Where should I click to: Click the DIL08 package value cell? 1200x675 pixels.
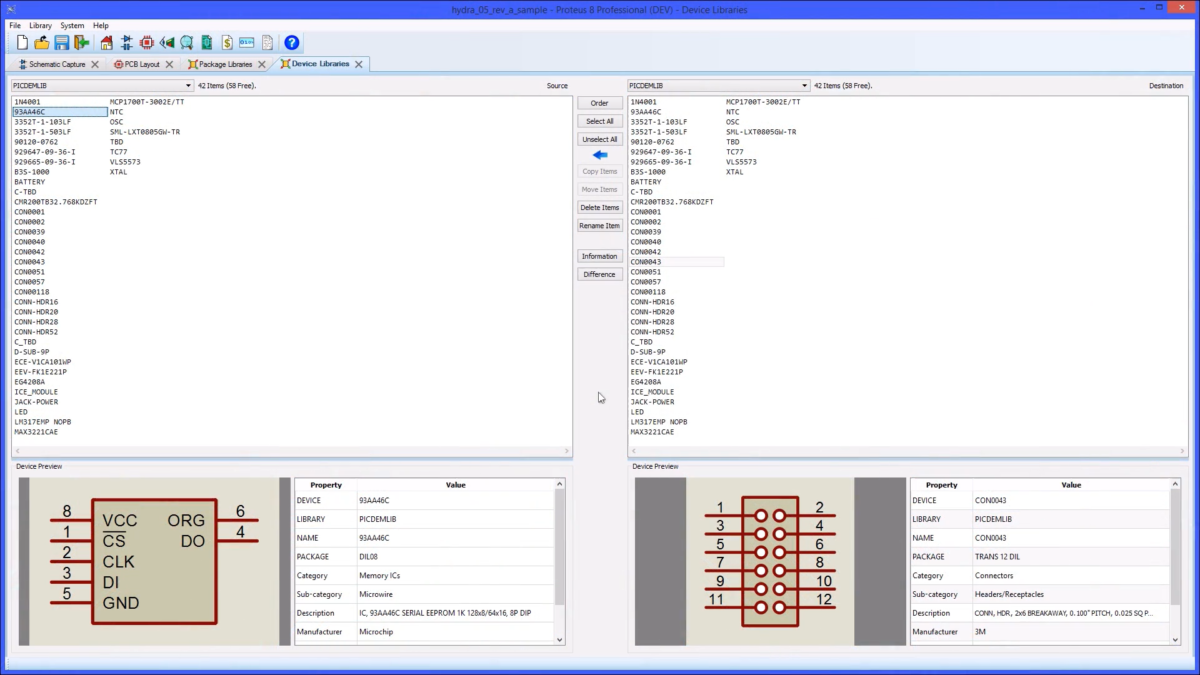pos(455,557)
